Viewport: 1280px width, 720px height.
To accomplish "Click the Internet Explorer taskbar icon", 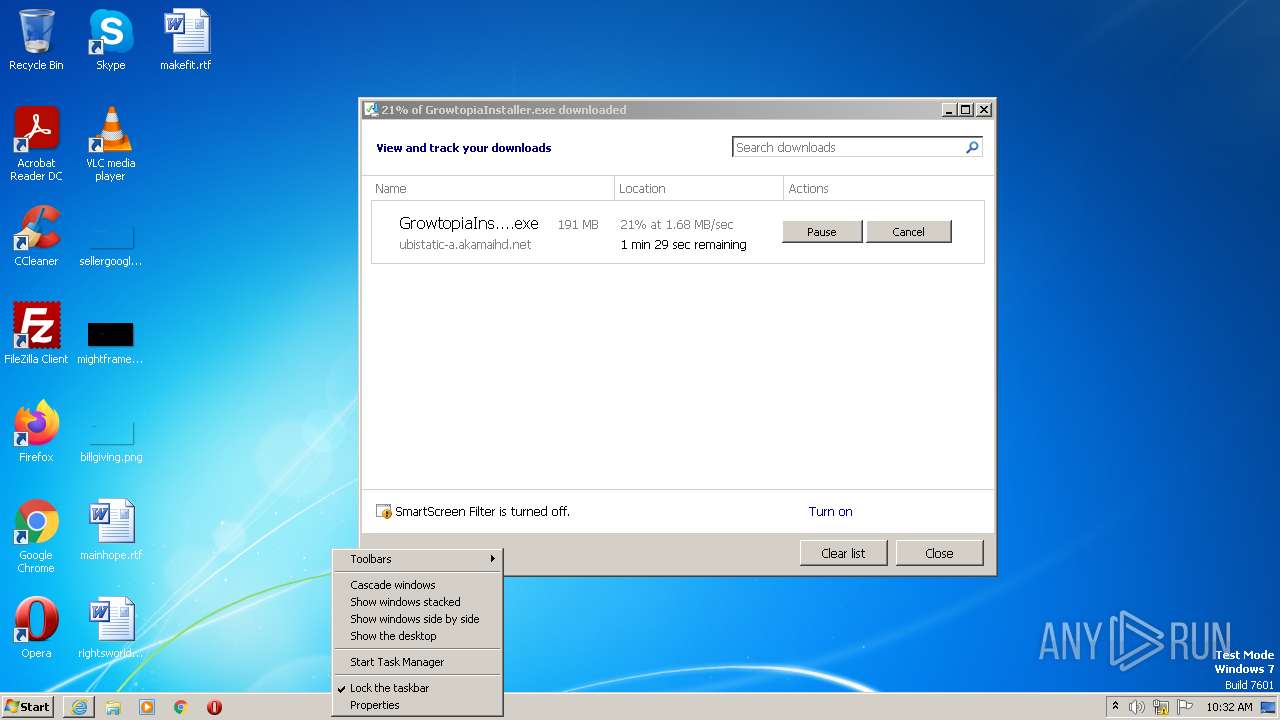I will tap(79, 707).
